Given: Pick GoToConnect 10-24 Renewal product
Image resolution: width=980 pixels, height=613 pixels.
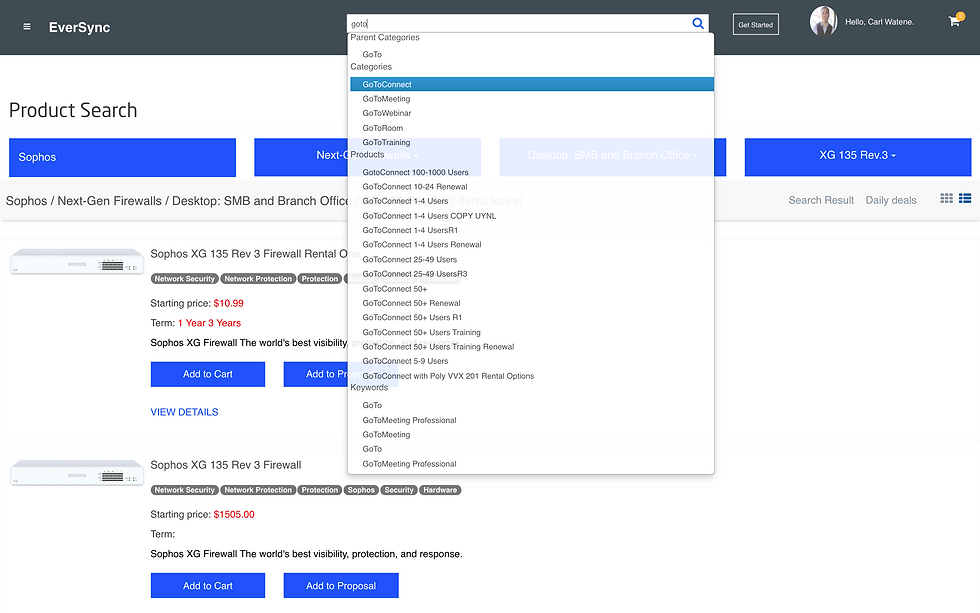Looking at the screenshot, I should tap(415, 187).
